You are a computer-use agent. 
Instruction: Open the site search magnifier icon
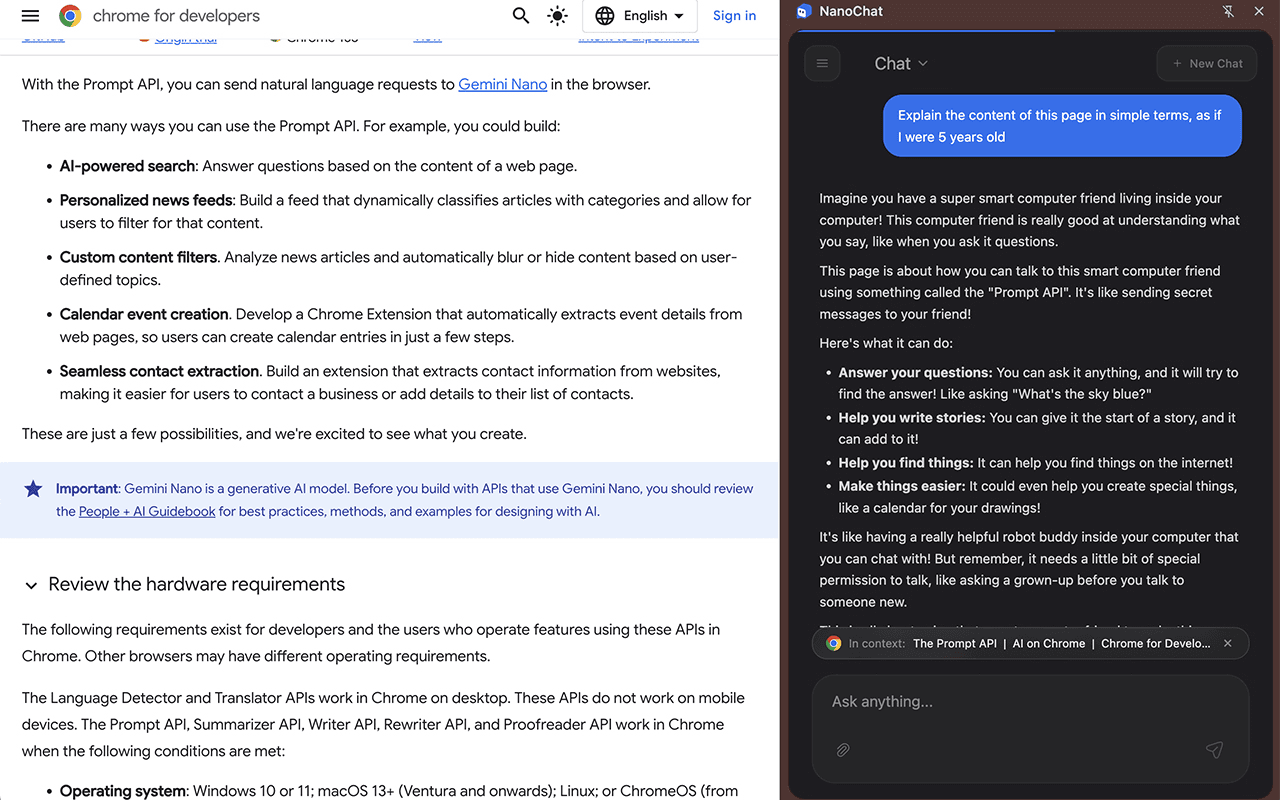(x=521, y=16)
